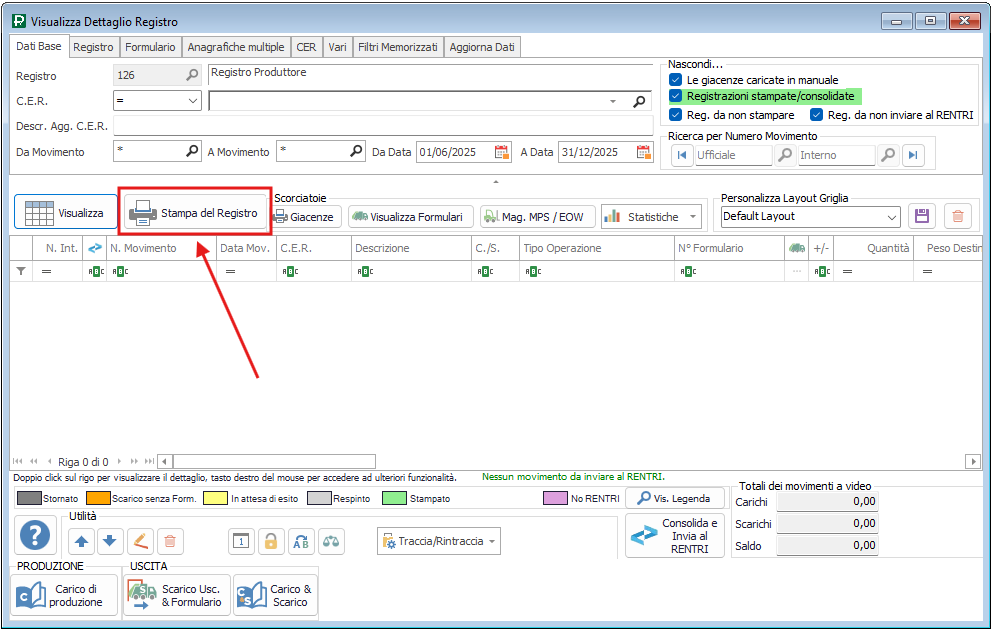Image resolution: width=992 pixels, height=630 pixels.
Task: Click the blue up arrow in Utilità
Action: (82, 541)
